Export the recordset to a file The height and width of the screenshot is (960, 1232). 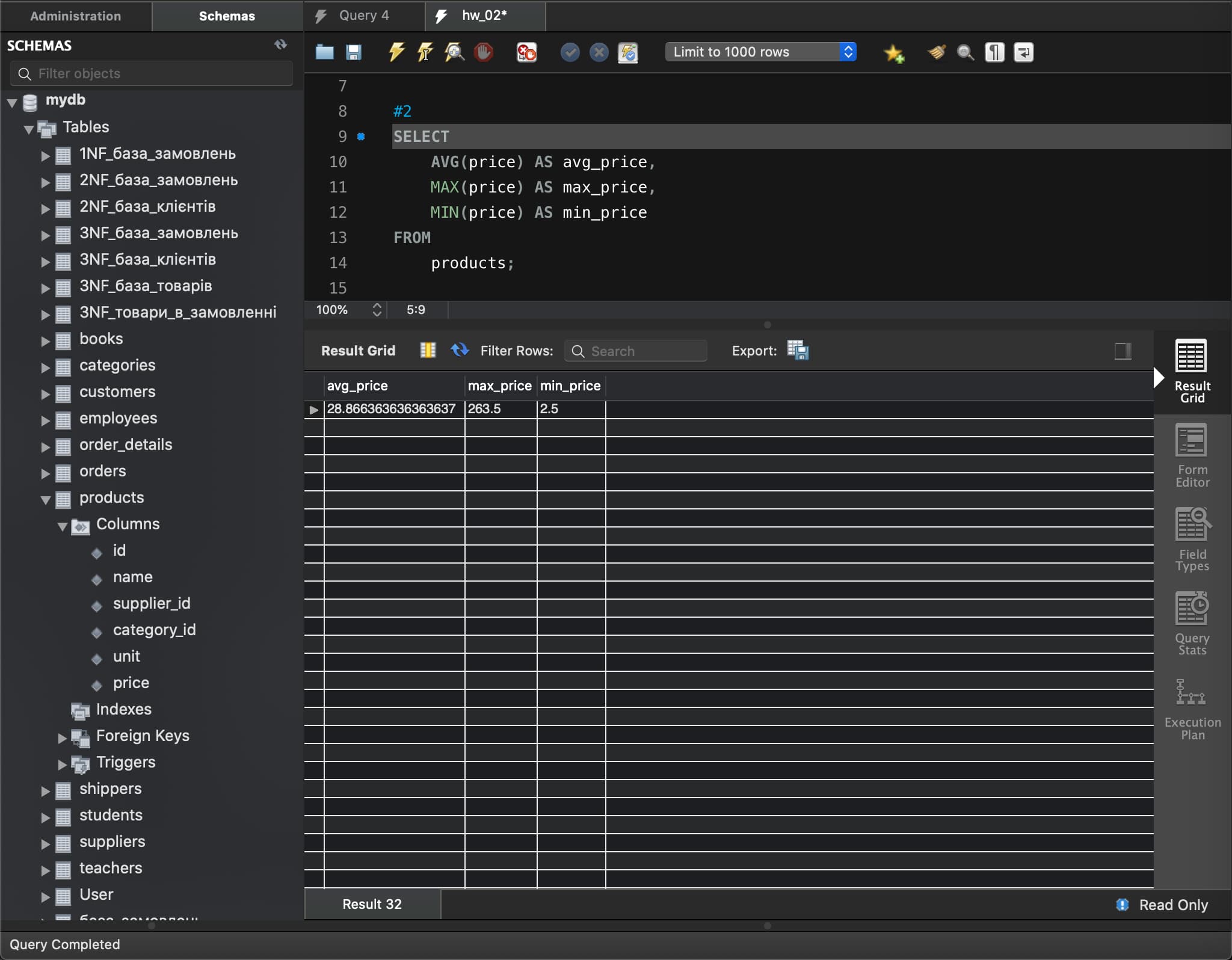click(798, 350)
